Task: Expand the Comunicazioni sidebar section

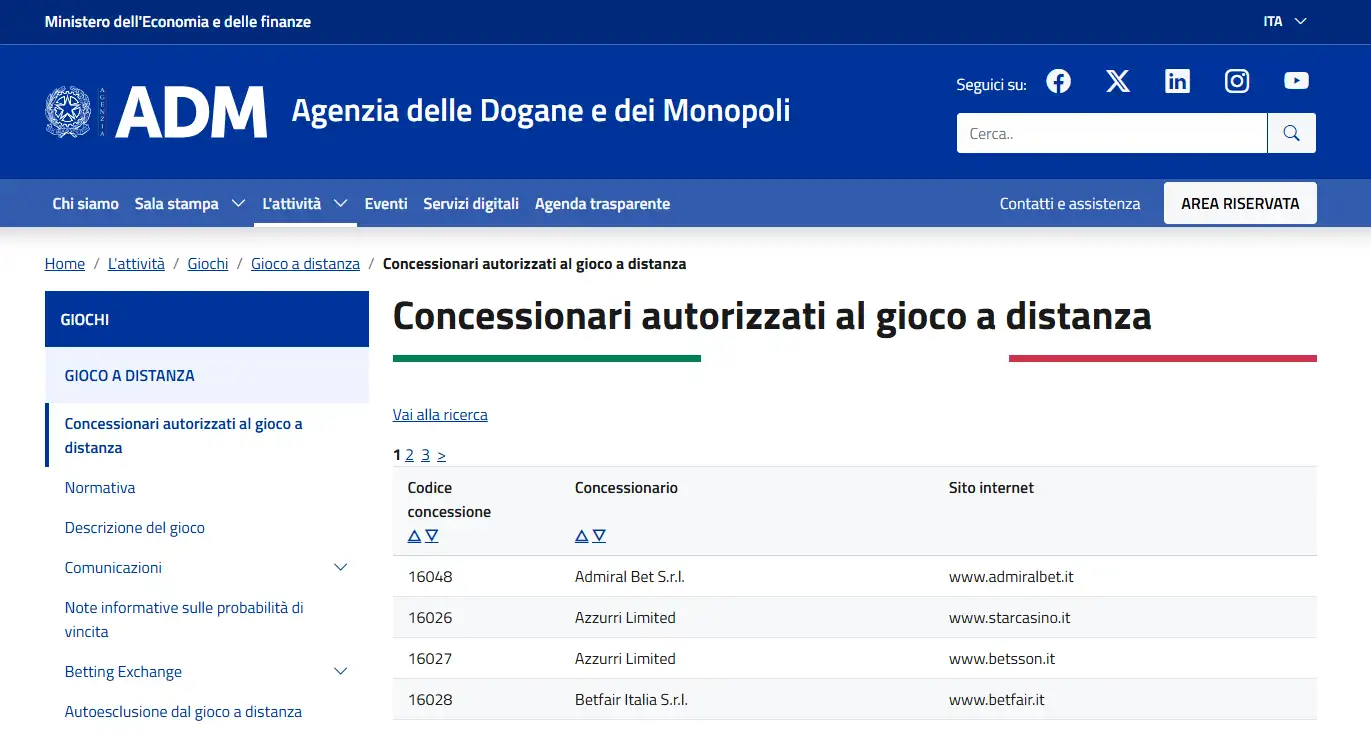Action: [x=340, y=567]
